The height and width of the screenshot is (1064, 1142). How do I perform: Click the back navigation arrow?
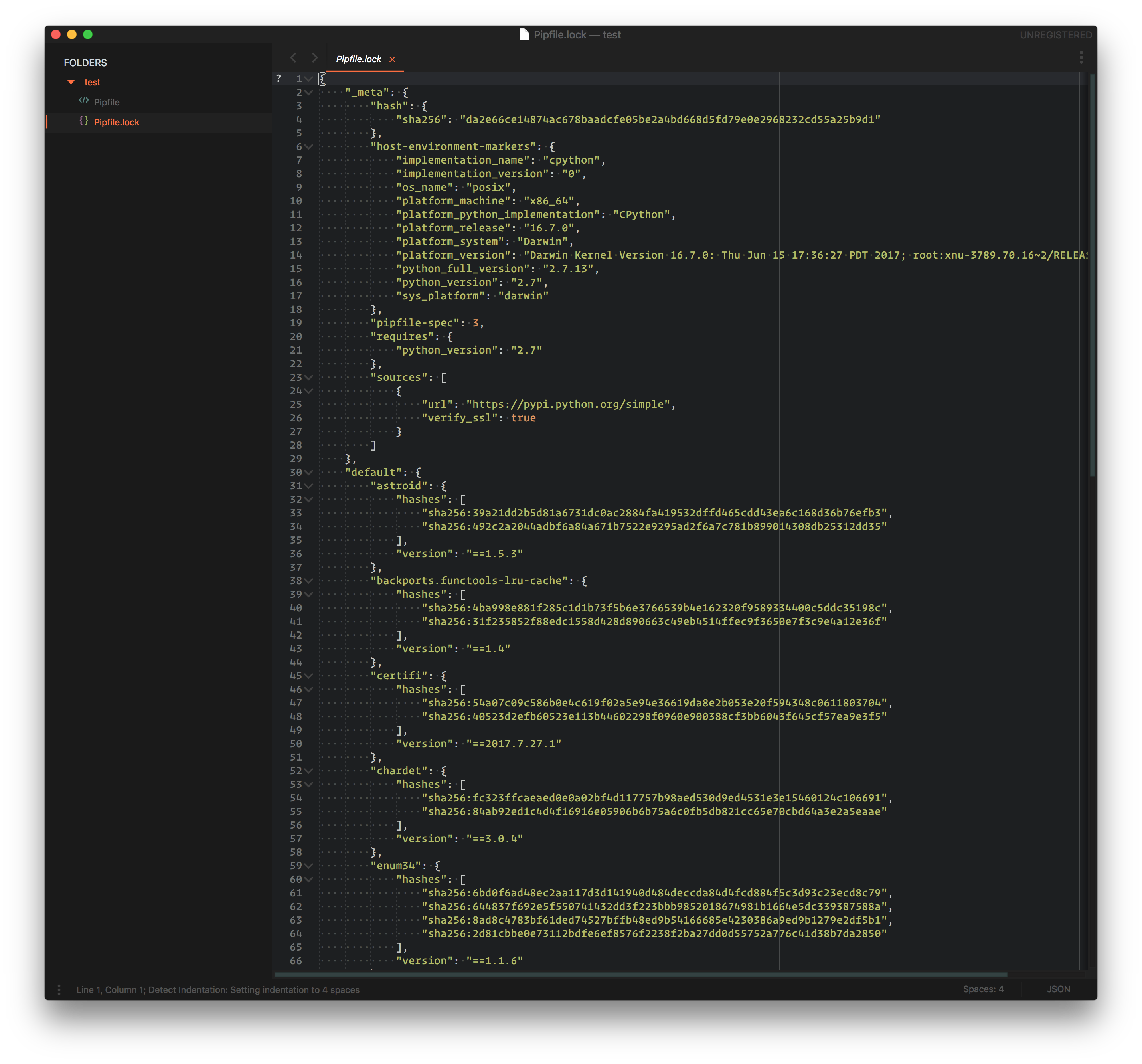[294, 57]
